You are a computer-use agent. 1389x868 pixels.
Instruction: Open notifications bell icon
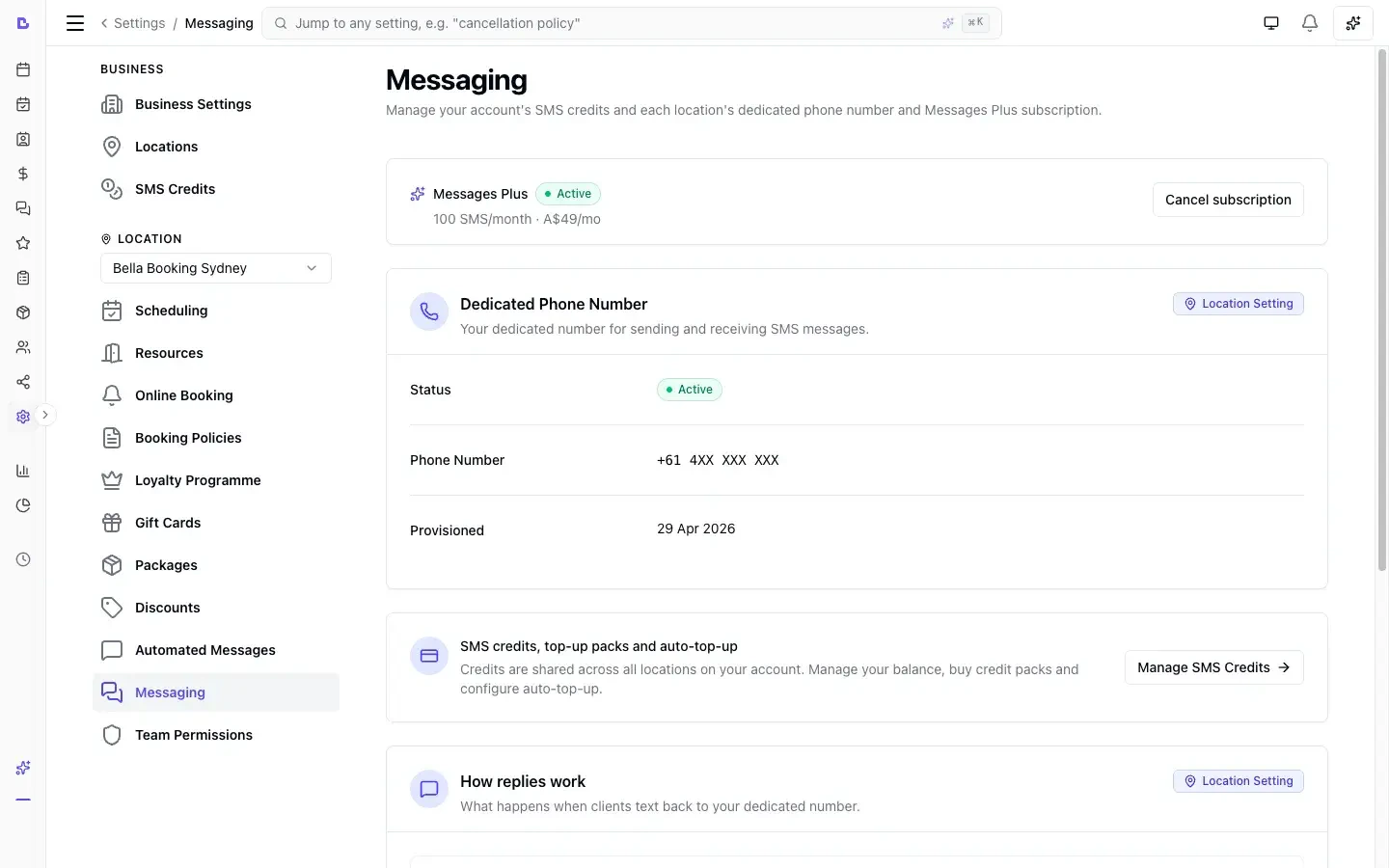click(1310, 23)
